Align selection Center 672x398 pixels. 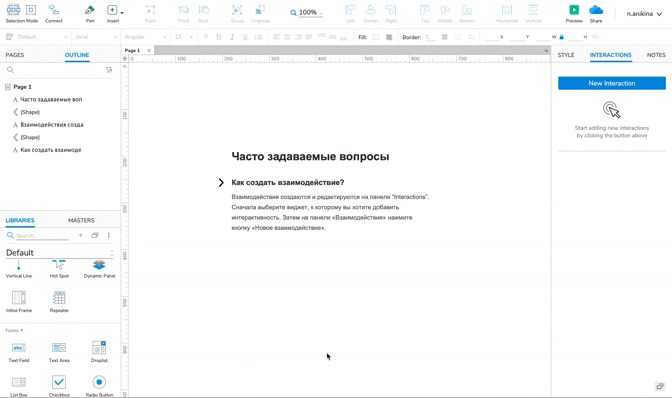(x=370, y=10)
